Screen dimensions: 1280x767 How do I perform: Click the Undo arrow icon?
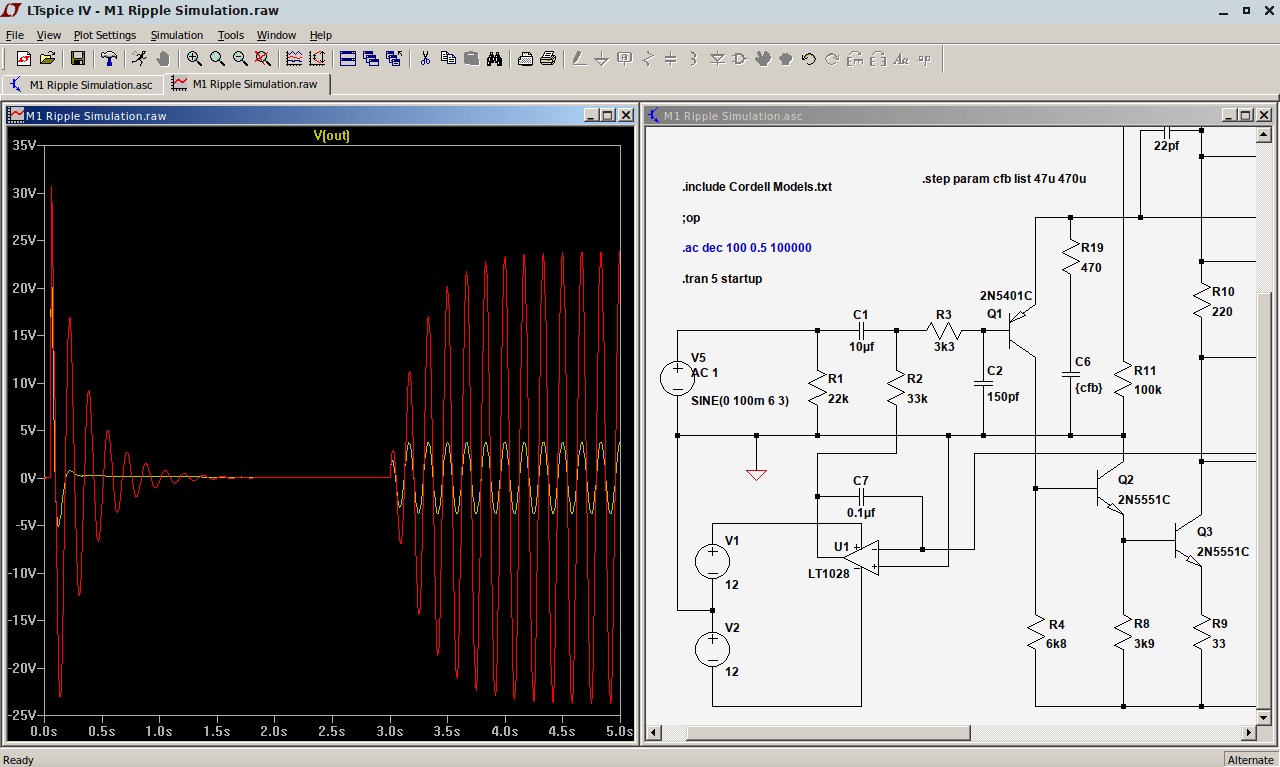click(809, 59)
